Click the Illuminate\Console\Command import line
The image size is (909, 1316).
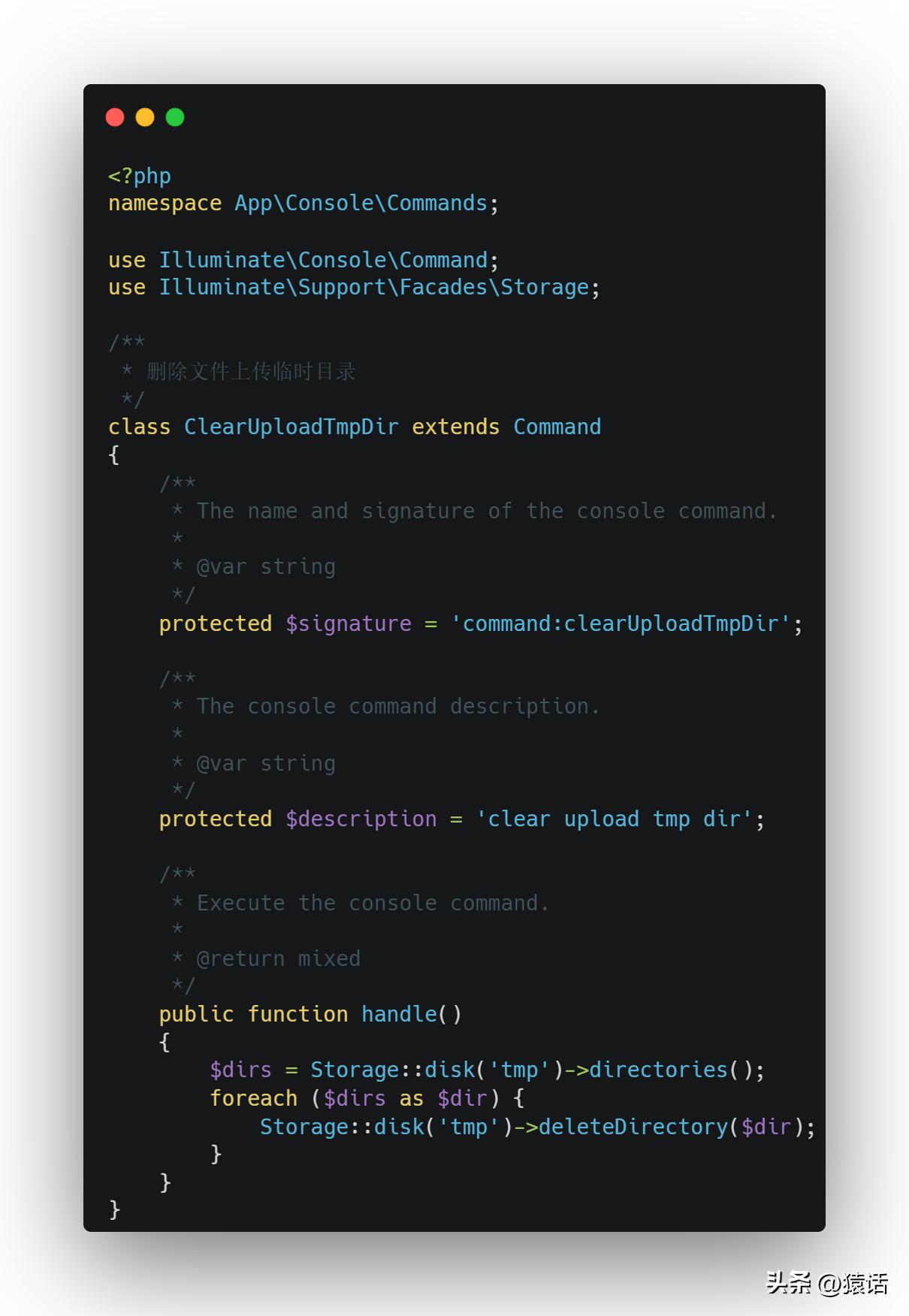click(323, 260)
